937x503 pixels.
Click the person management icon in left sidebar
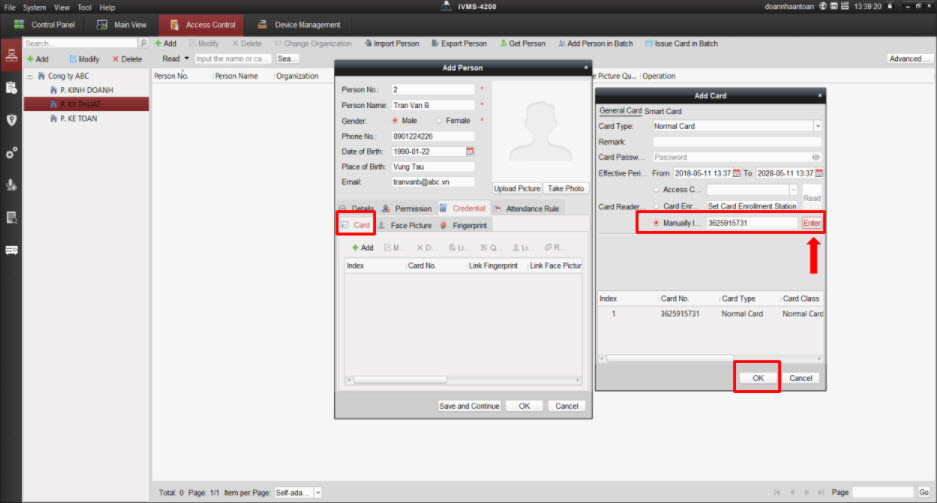11,55
